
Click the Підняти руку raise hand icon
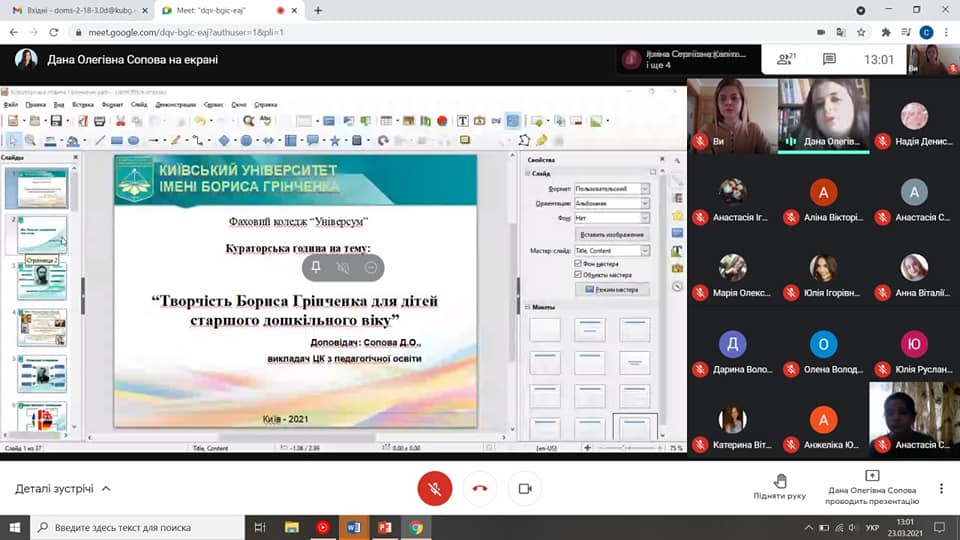point(780,481)
